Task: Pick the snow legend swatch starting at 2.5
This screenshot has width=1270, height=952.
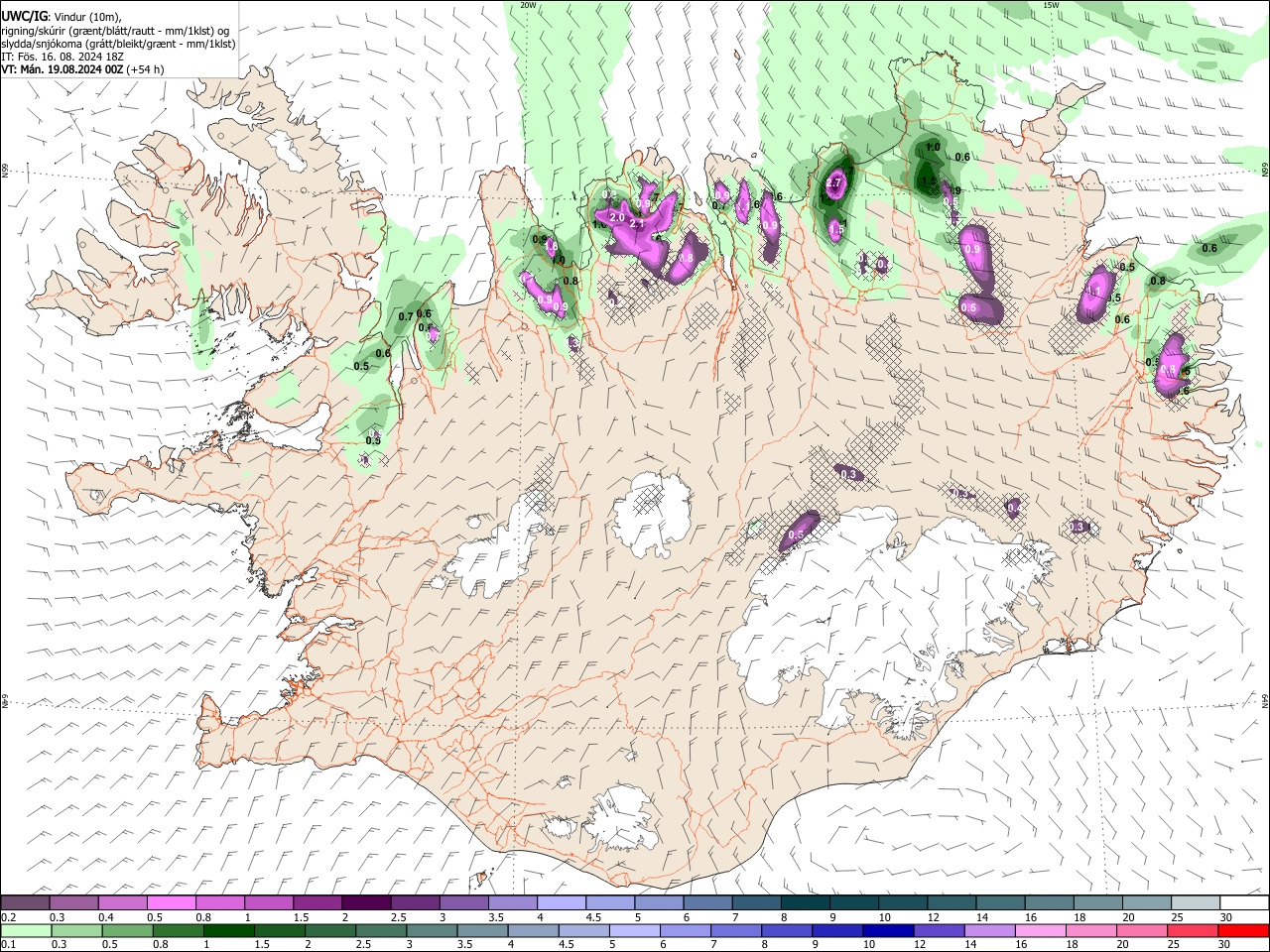Action: click(x=415, y=902)
